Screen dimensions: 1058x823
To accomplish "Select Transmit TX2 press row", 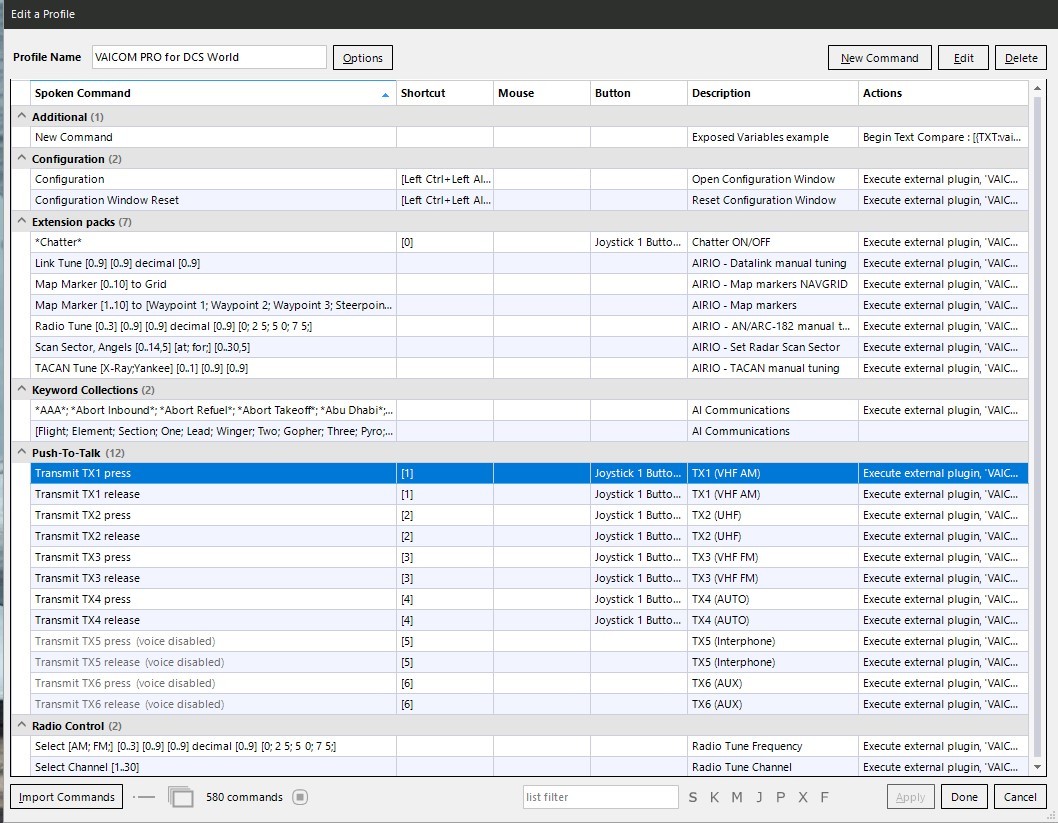I will (529, 515).
